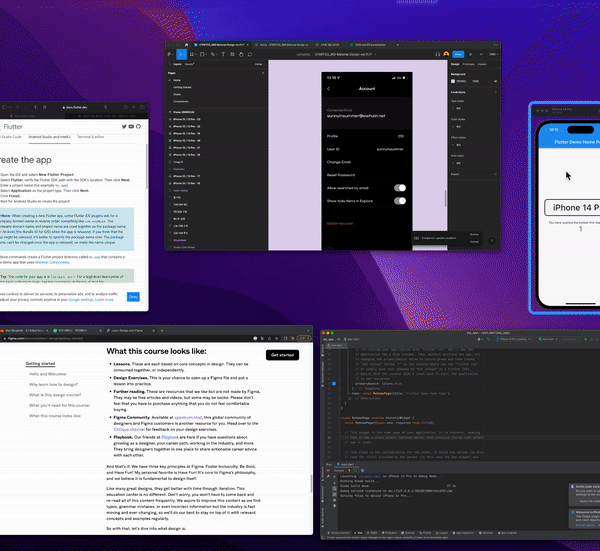Open file name dropdown chevron in Figma header

(375, 54)
